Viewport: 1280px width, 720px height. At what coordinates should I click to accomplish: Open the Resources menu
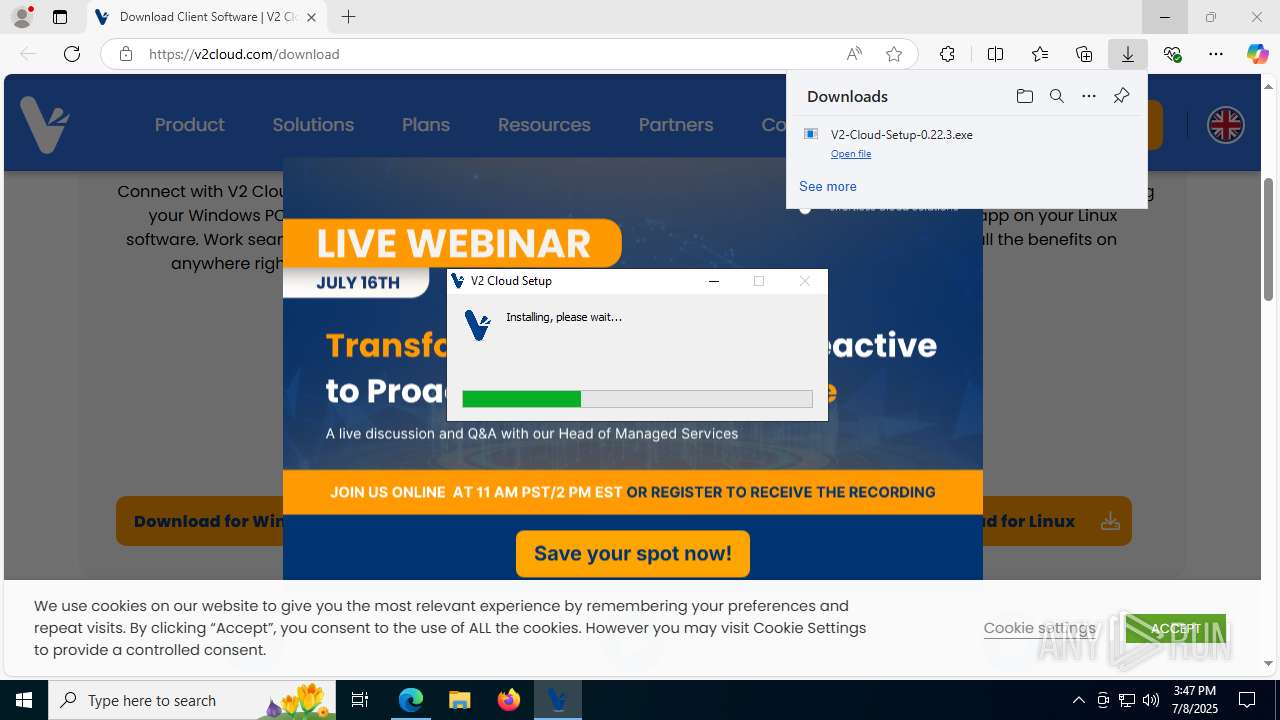[x=544, y=125]
